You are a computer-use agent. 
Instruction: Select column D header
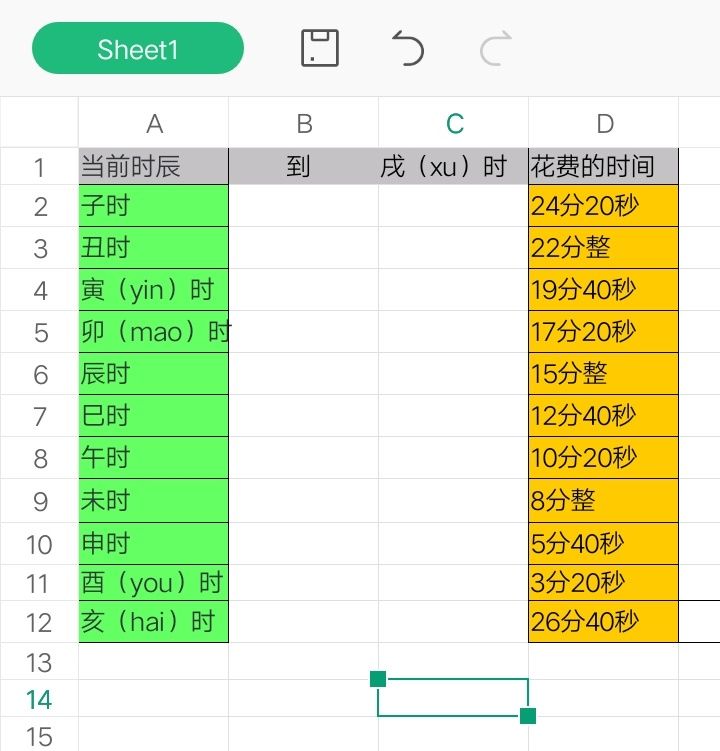(x=604, y=124)
